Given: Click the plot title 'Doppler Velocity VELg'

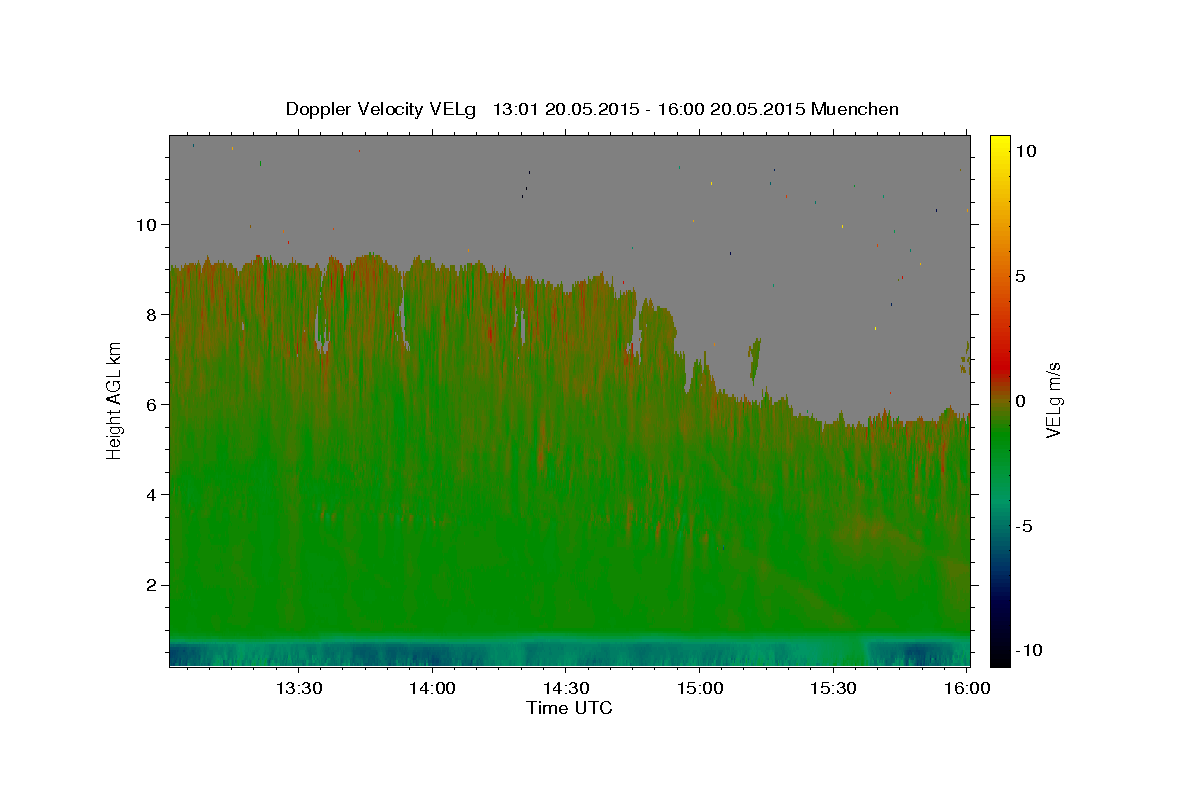Looking at the screenshot, I should (x=380, y=109).
